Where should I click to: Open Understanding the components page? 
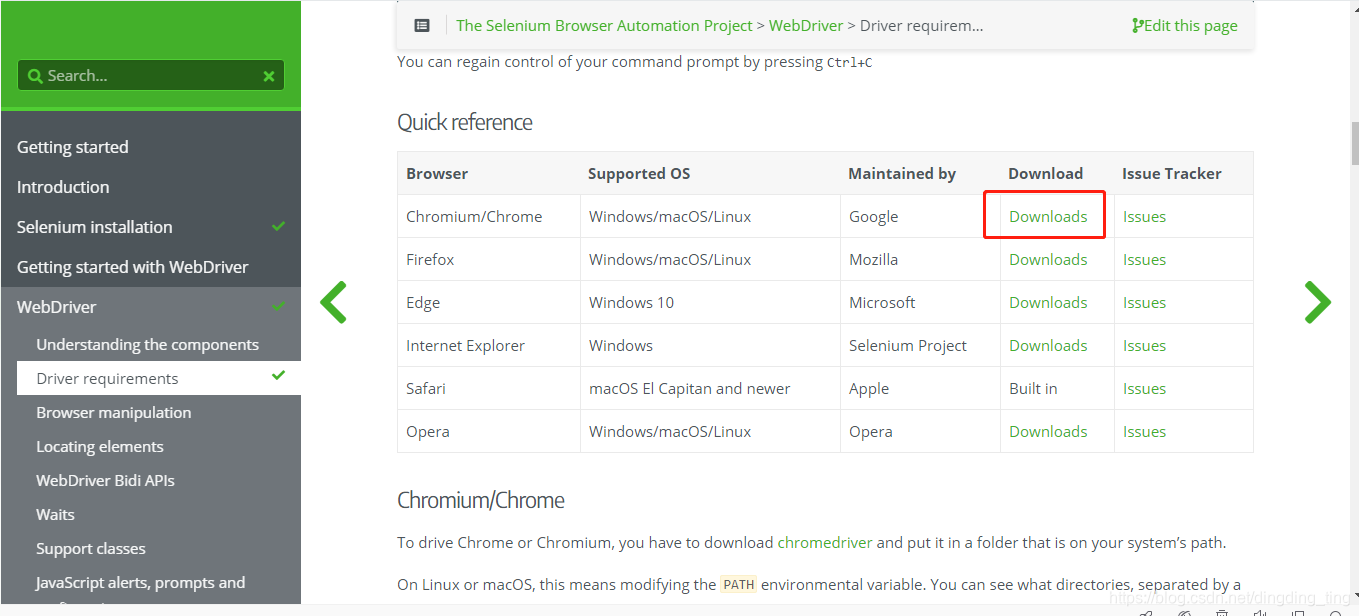pyautogui.click(x=148, y=345)
